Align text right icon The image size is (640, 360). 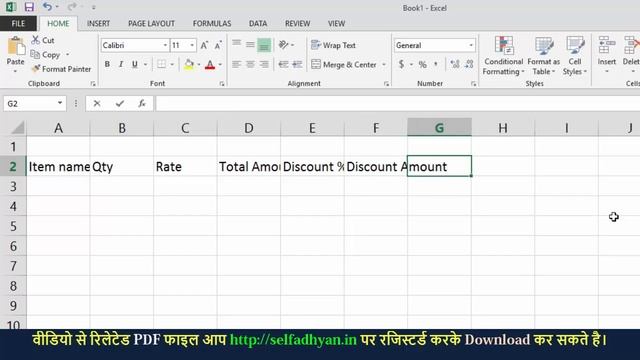click(x=264, y=64)
